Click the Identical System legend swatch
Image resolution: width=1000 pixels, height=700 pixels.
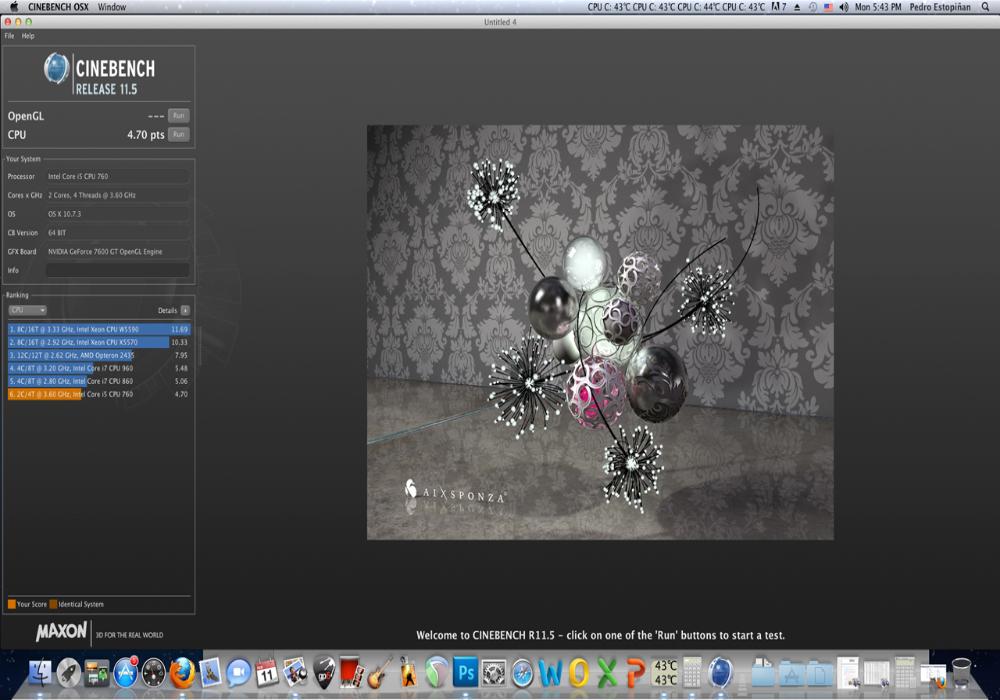point(54,604)
